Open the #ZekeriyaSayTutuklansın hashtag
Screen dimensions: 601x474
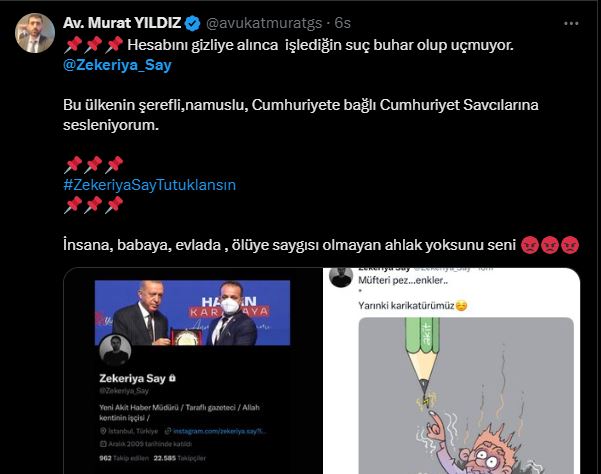[149, 185]
